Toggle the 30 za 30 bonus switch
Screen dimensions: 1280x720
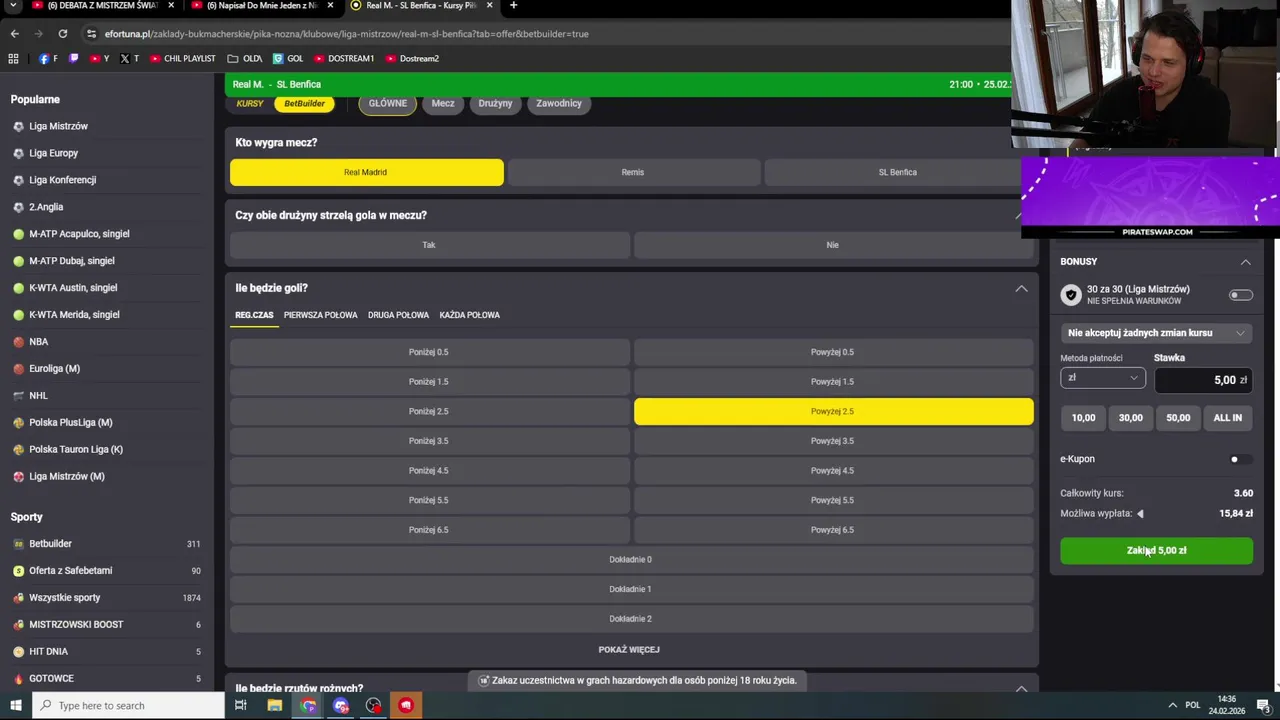click(1241, 295)
